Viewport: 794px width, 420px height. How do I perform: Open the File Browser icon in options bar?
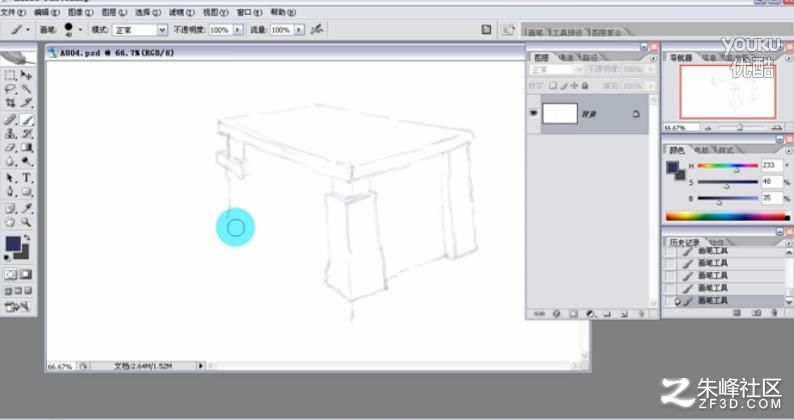pyautogui.click(x=508, y=30)
